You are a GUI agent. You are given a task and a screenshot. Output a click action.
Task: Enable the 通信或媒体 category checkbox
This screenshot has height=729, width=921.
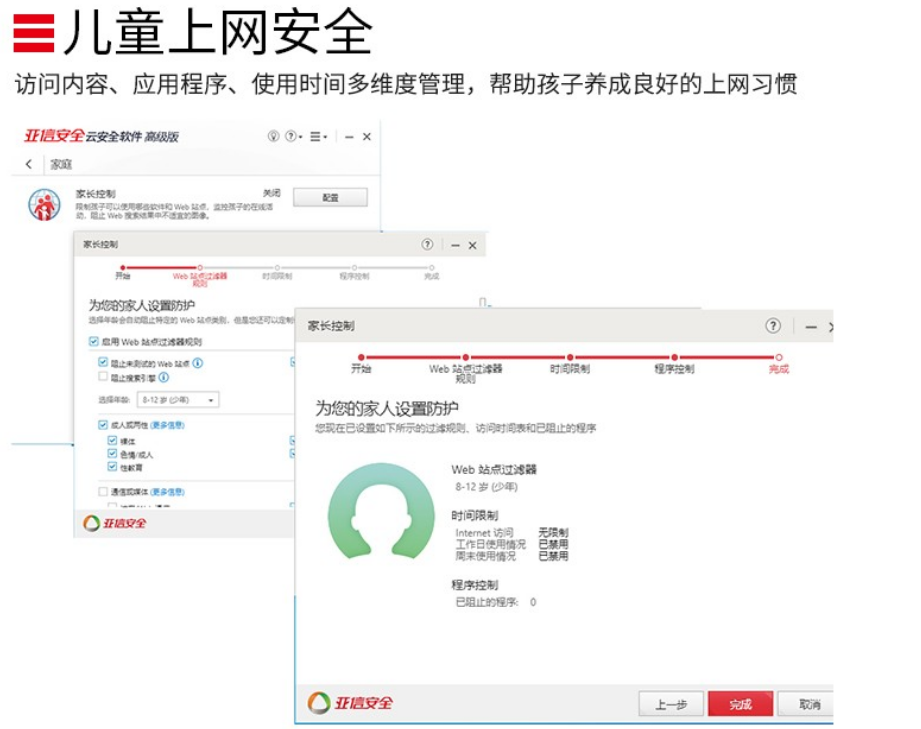click(x=103, y=492)
